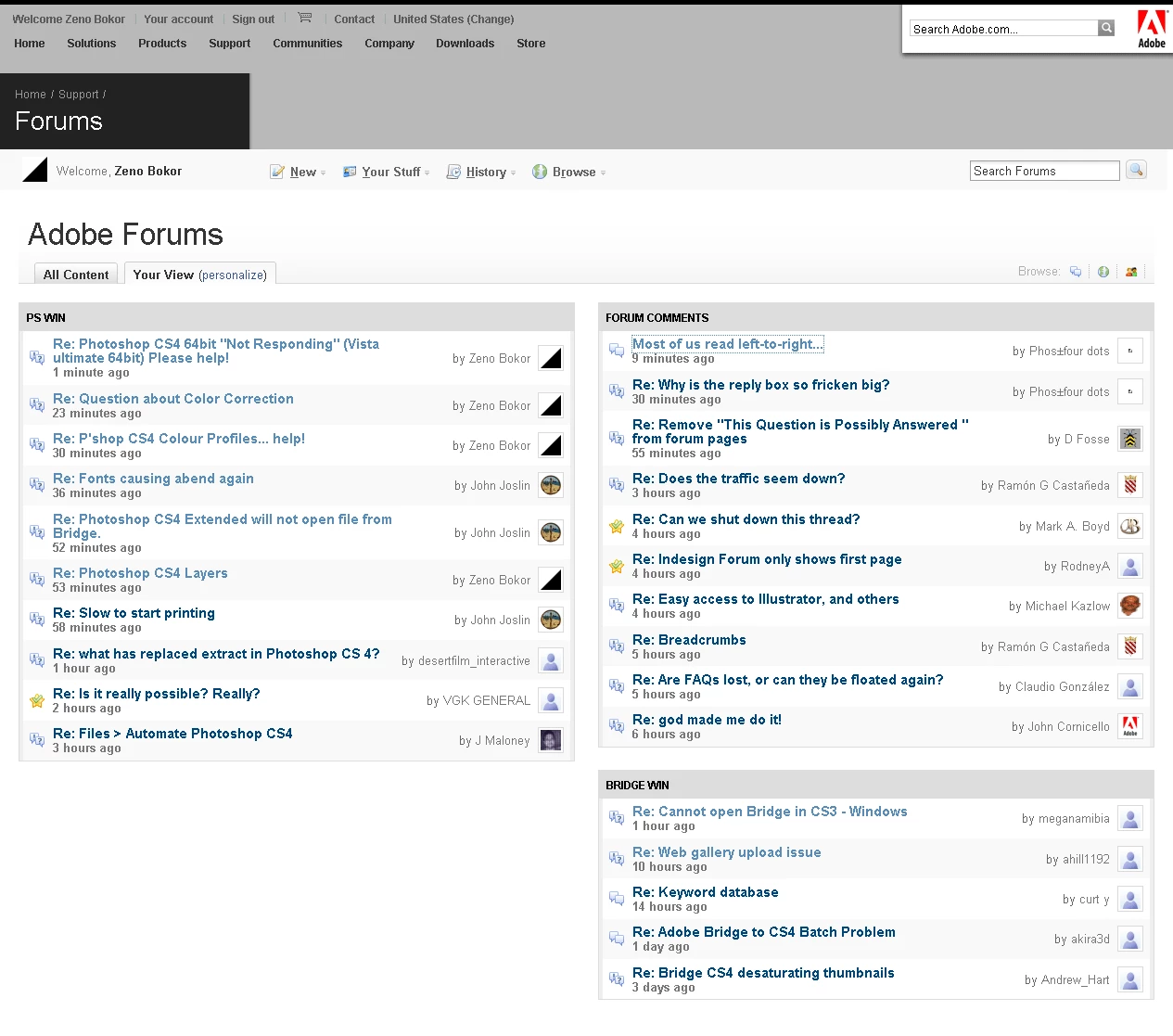Screen dimensions: 1173x1036
Task: Open Re: Does the traffic seem down?
Action: point(739,479)
